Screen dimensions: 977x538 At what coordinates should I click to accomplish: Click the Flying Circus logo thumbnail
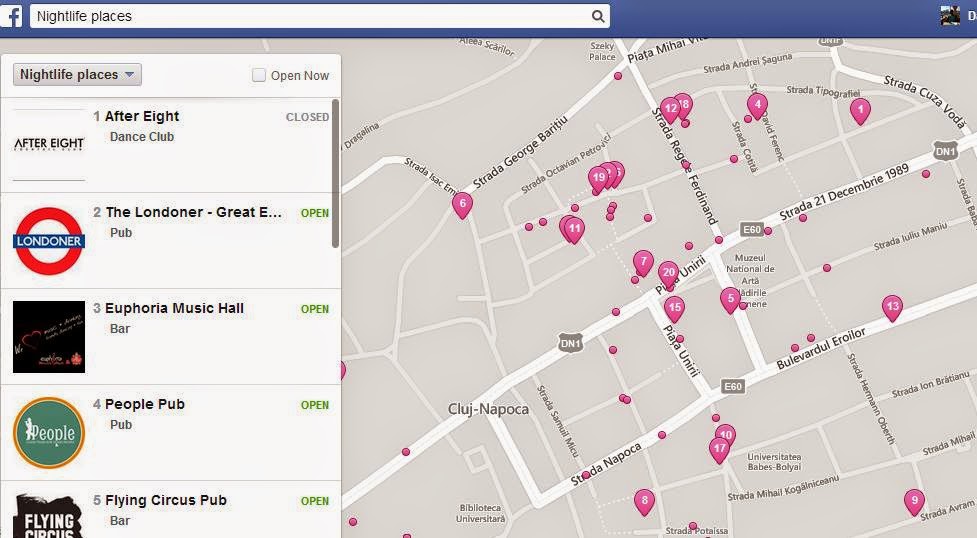[49, 516]
